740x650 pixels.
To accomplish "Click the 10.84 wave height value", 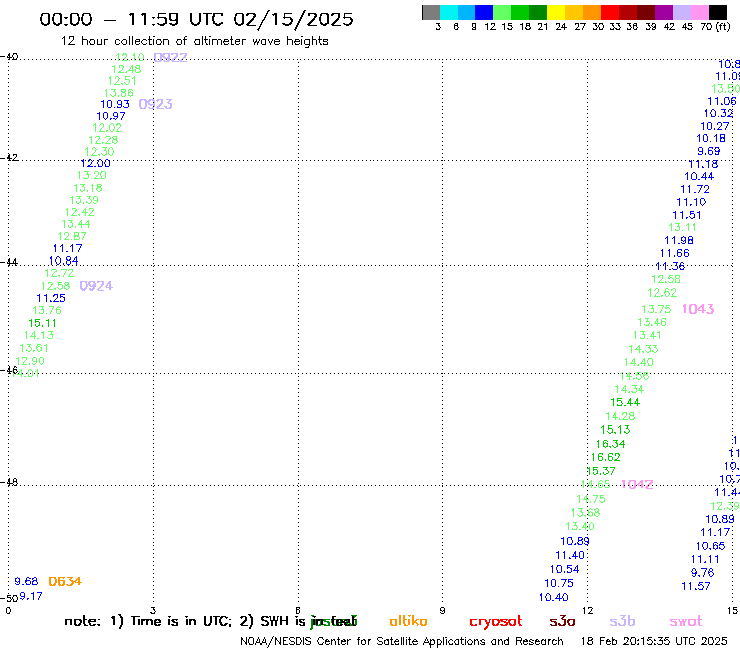I will [x=63, y=261].
